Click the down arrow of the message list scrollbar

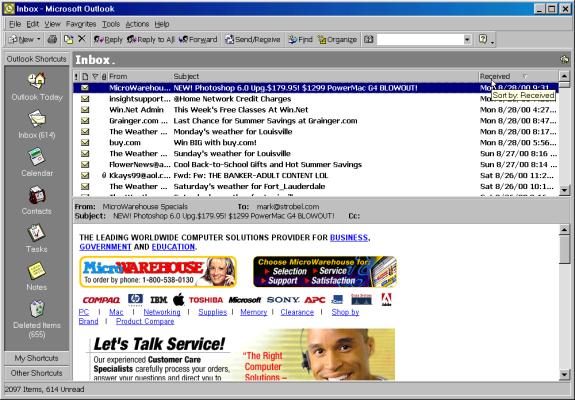click(564, 190)
